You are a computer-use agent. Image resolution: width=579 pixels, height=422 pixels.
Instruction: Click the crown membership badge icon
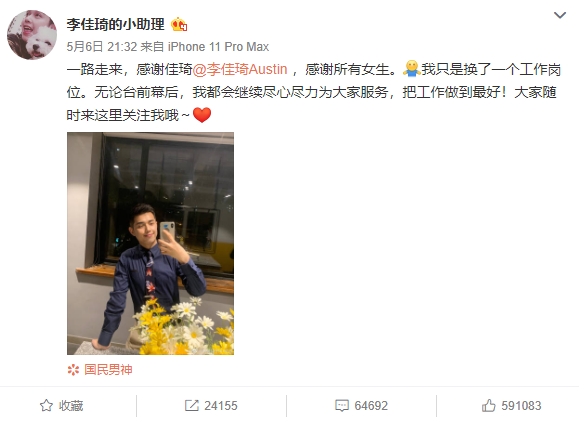pyautogui.click(x=179, y=24)
